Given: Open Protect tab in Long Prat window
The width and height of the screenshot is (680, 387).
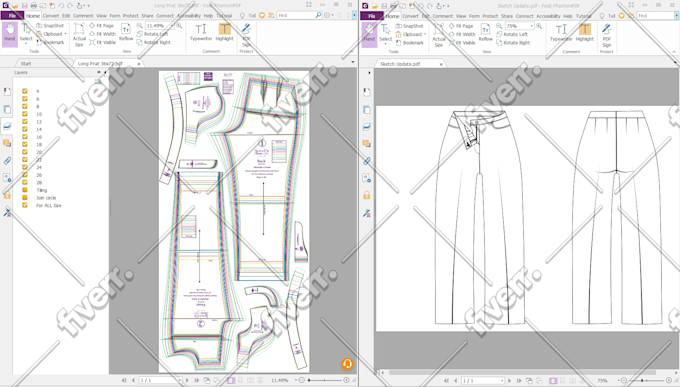Looking at the screenshot, I should (x=130, y=16).
